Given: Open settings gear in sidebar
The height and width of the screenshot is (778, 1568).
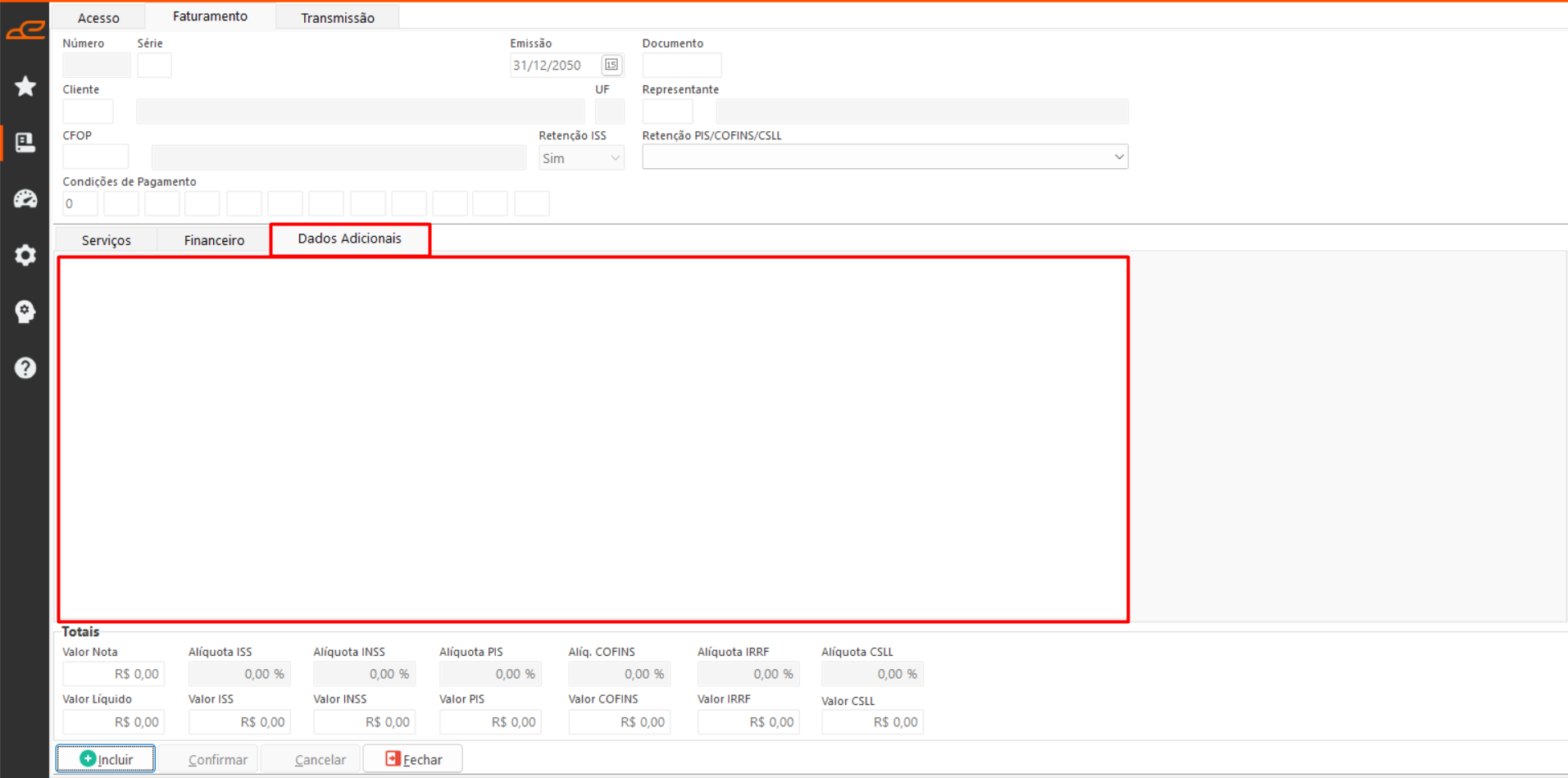Looking at the screenshot, I should coord(25,255).
